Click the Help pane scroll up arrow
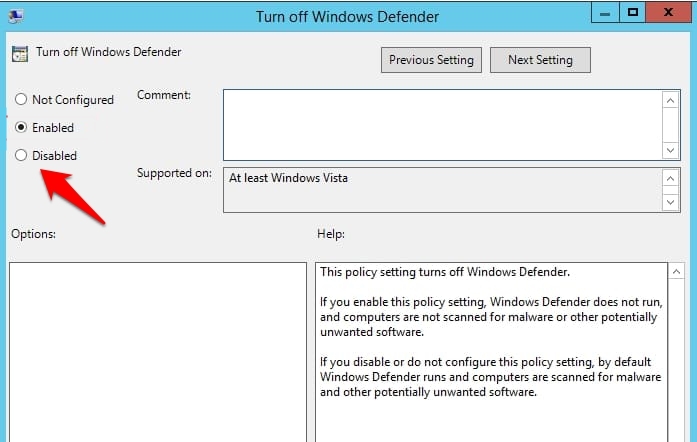697x442 pixels. tap(676, 272)
